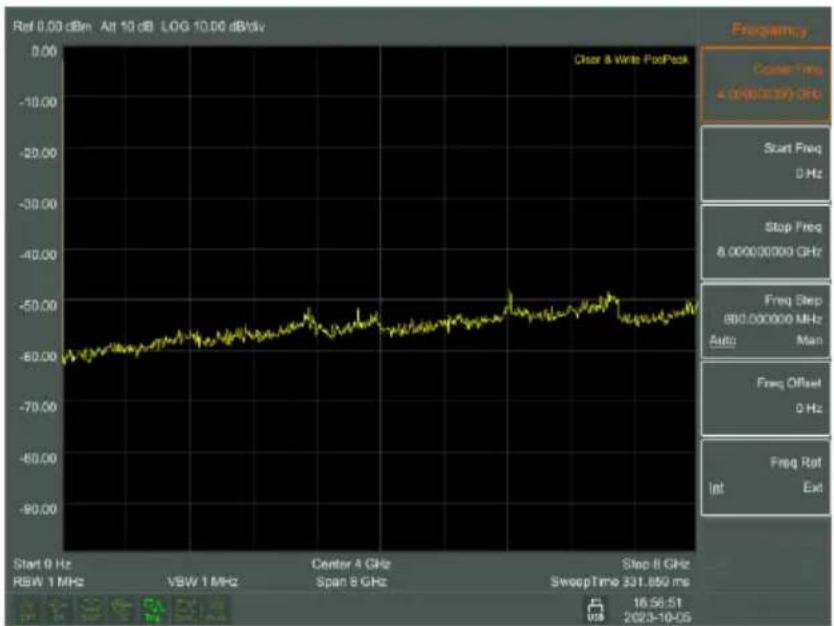
Task: Click the 0.00 y-axis label
Action: pos(44,51)
